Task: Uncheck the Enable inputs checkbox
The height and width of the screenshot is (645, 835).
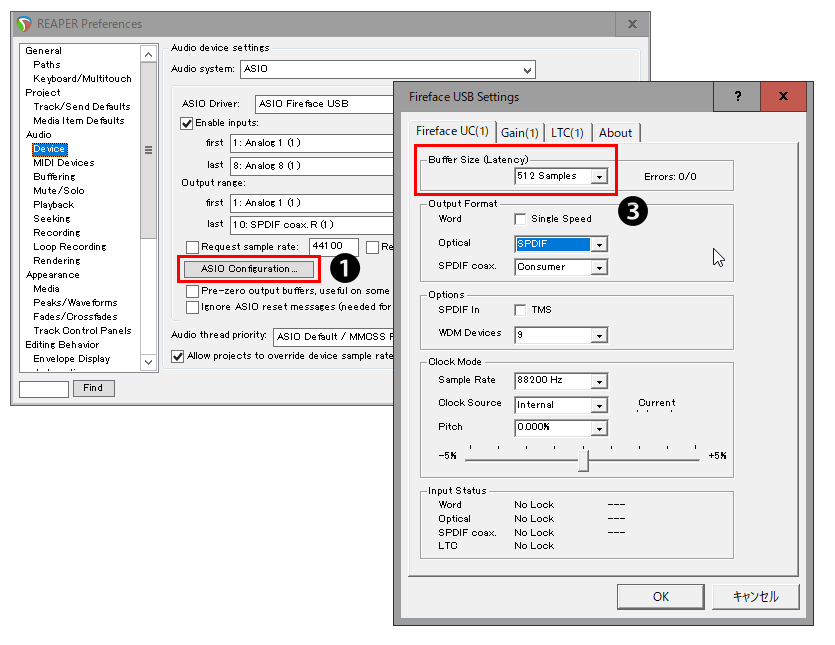Action: coord(187,123)
